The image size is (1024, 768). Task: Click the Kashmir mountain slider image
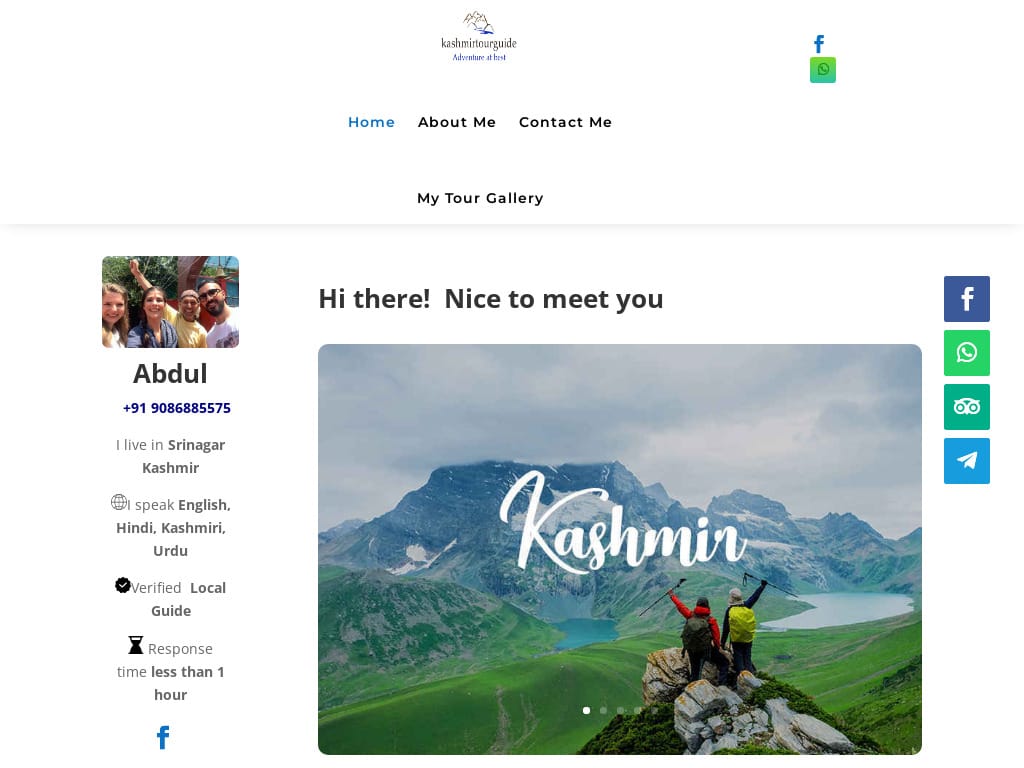[x=620, y=549]
